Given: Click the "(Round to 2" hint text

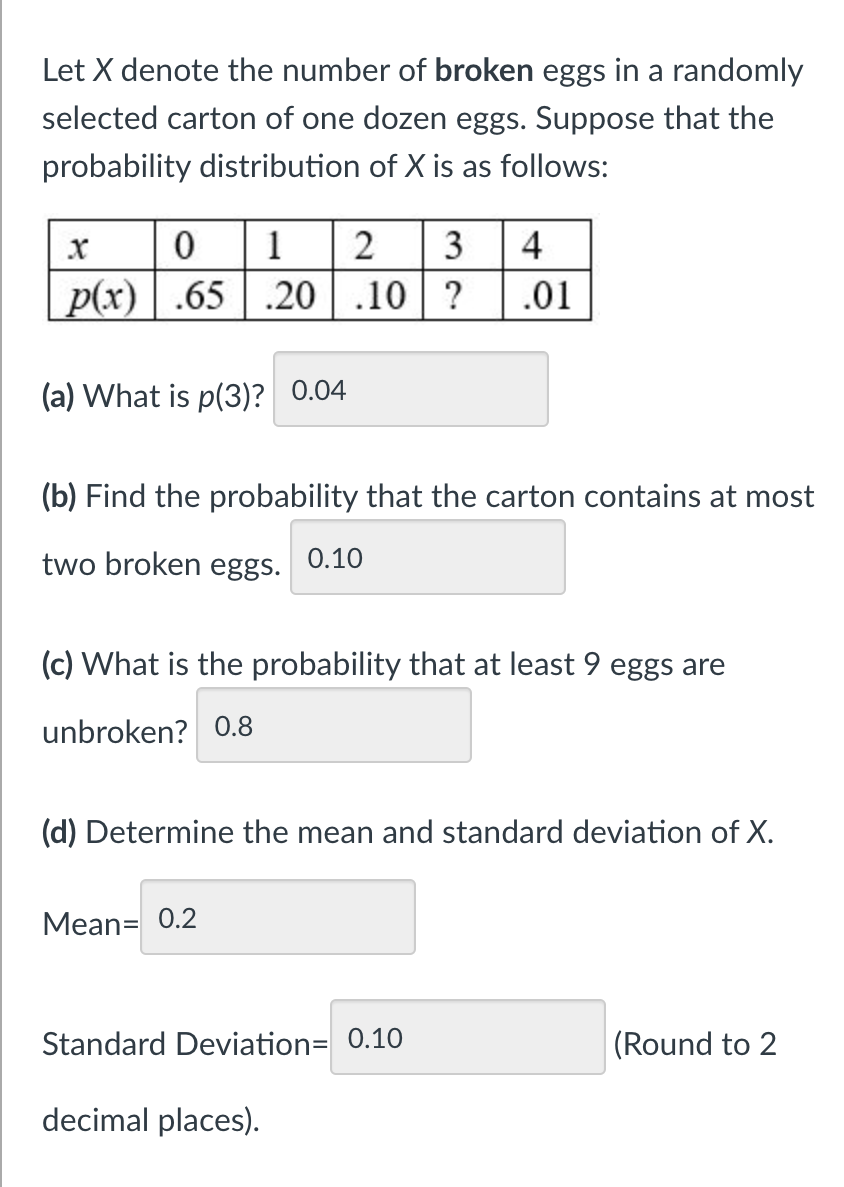Looking at the screenshot, I should coord(694,1044).
